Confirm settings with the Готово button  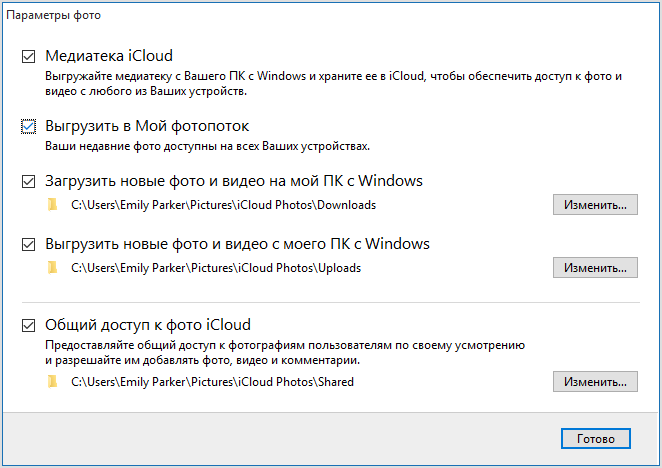[595, 439]
